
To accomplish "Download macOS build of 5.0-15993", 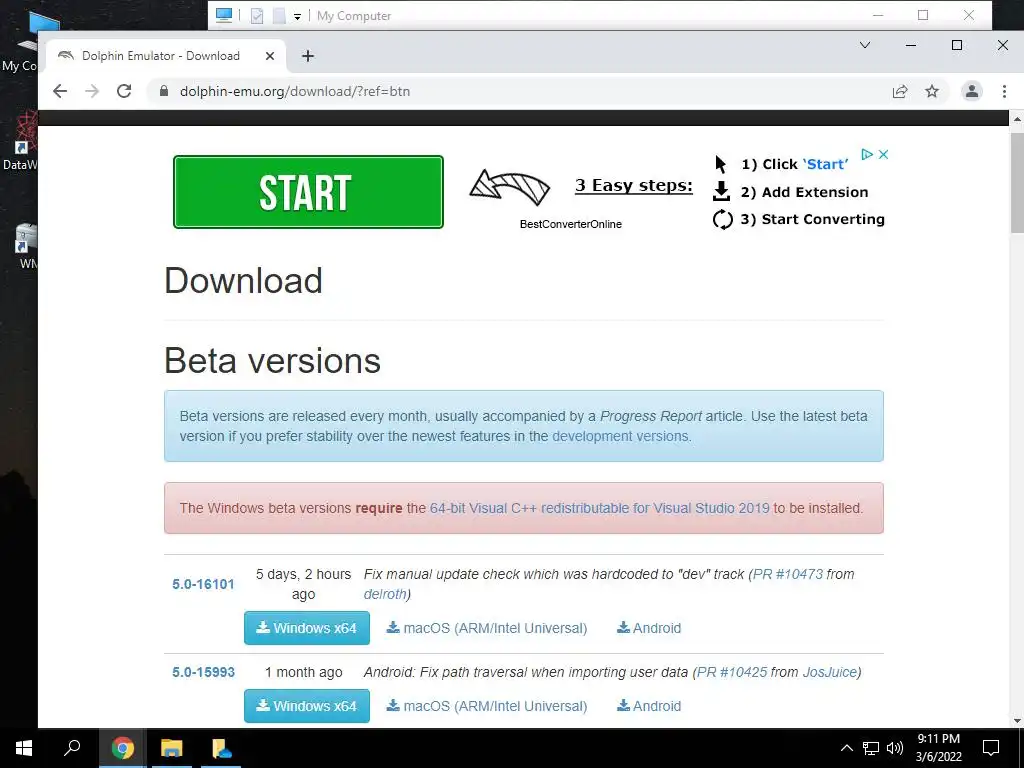I will [x=487, y=706].
